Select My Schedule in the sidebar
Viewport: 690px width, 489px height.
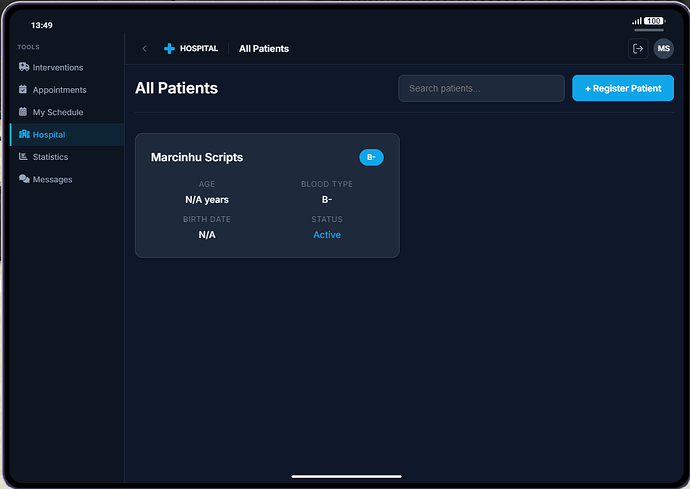click(58, 112)
